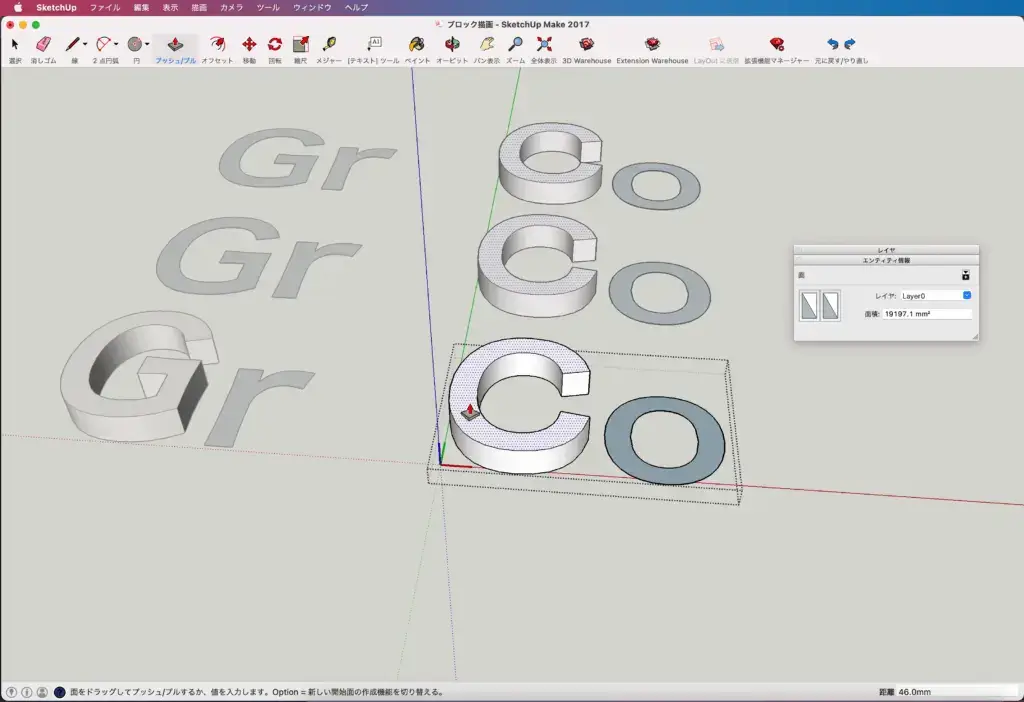Click the 面積 area value field

coord(927,314)
